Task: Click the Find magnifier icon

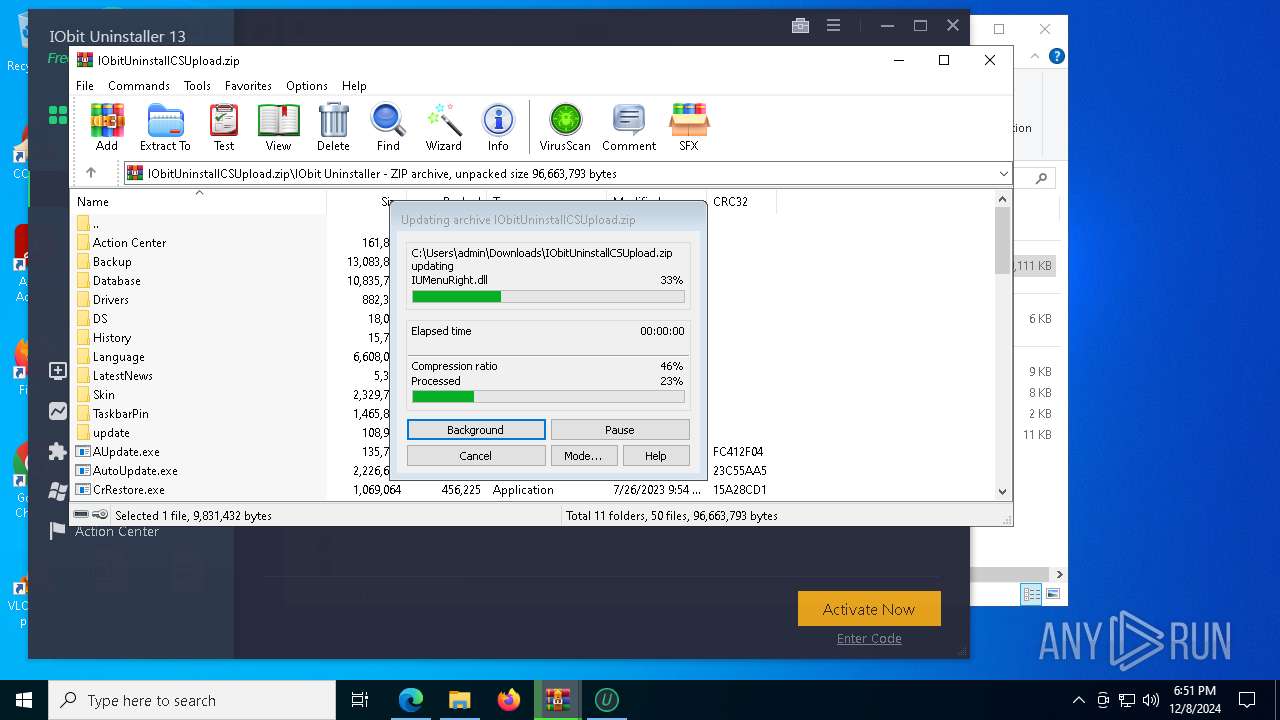Action: coord(388,127)
